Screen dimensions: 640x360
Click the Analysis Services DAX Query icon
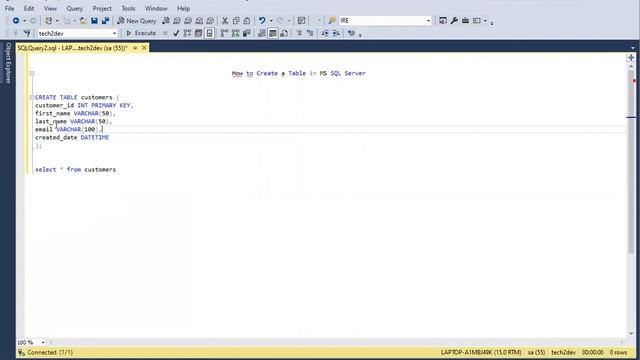pyautogui.click(x=210, y=20)
